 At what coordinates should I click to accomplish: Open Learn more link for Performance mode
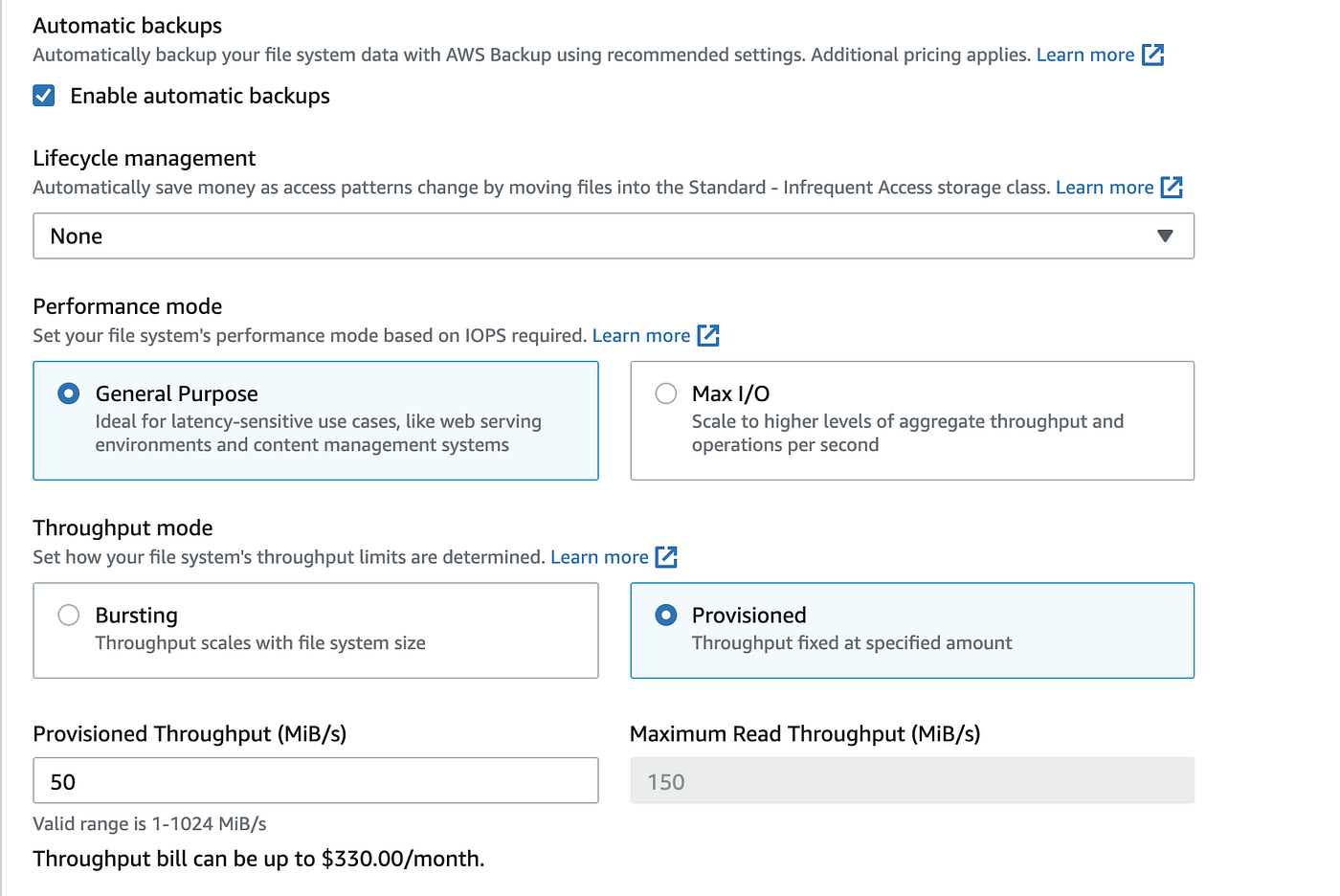click(641, 336)
